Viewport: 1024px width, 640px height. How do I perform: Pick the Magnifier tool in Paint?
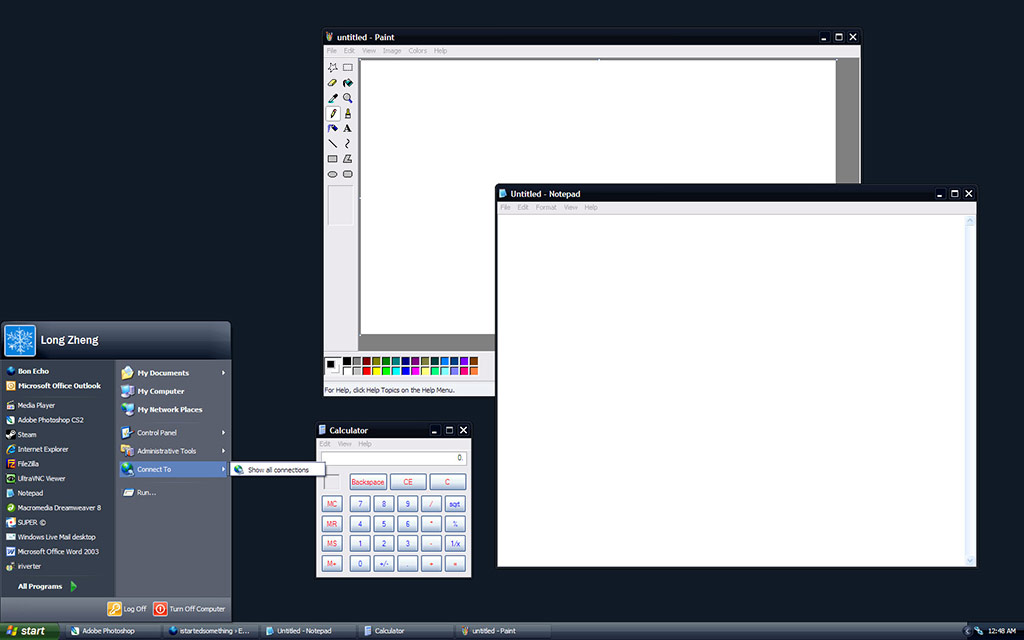[347, 98]
